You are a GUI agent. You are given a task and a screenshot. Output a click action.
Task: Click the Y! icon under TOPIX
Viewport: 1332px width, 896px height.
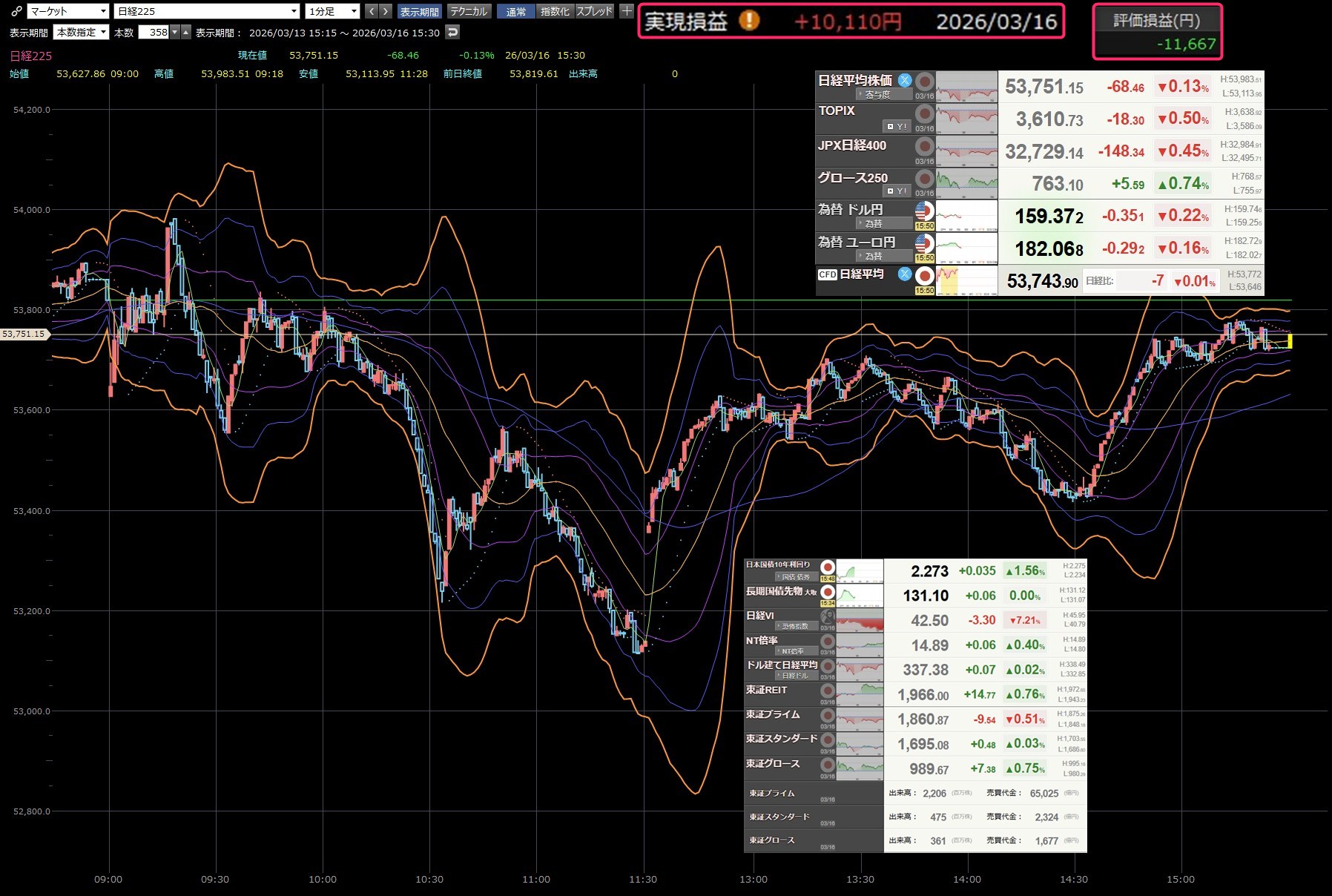point(897,127)
